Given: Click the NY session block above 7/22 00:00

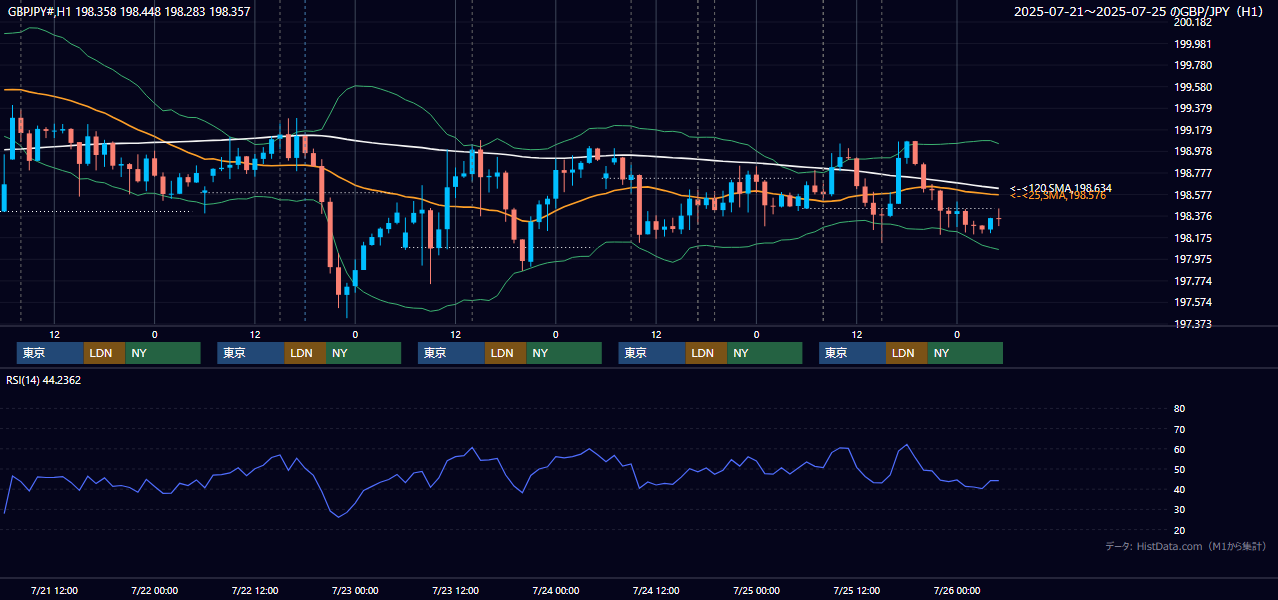Looking at the screenshot, I should (x=163, y=353).
